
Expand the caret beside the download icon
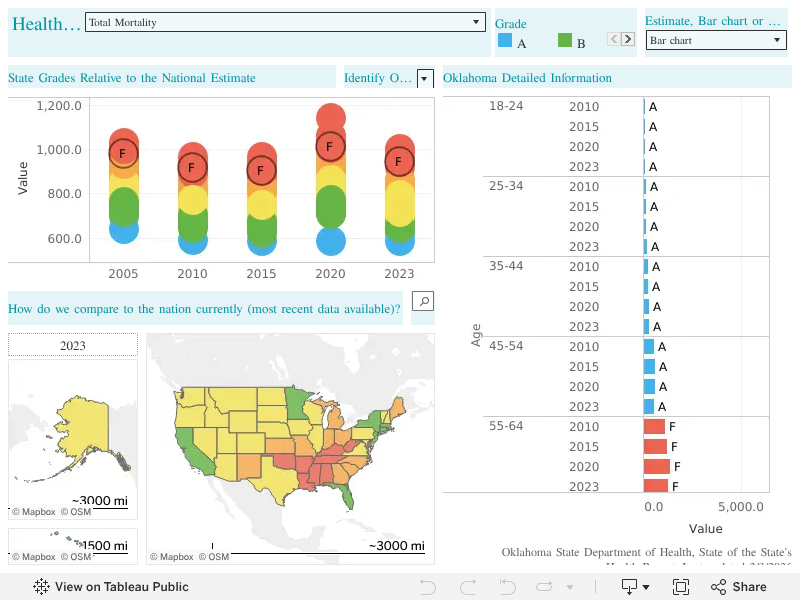(646, 587)
